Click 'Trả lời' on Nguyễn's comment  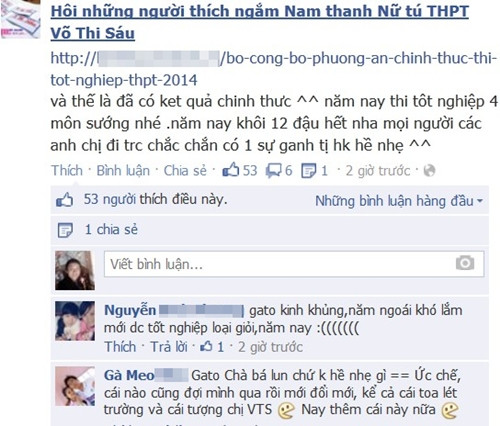pos(169,347)
